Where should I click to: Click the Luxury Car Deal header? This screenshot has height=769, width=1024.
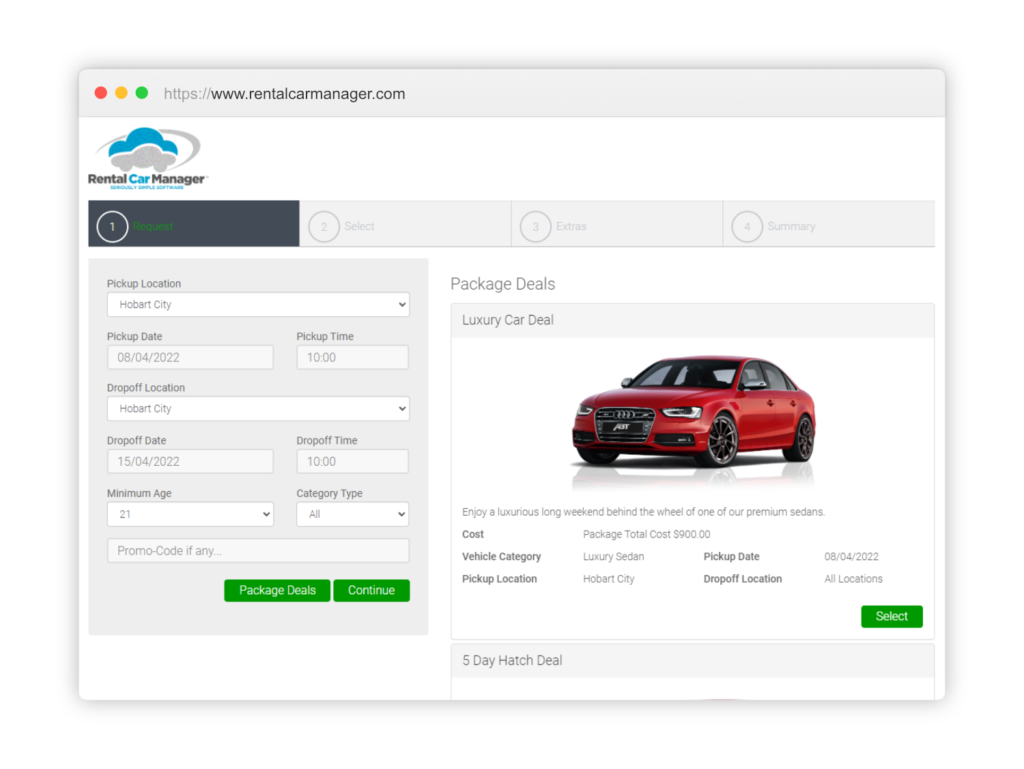coord(692,321)
